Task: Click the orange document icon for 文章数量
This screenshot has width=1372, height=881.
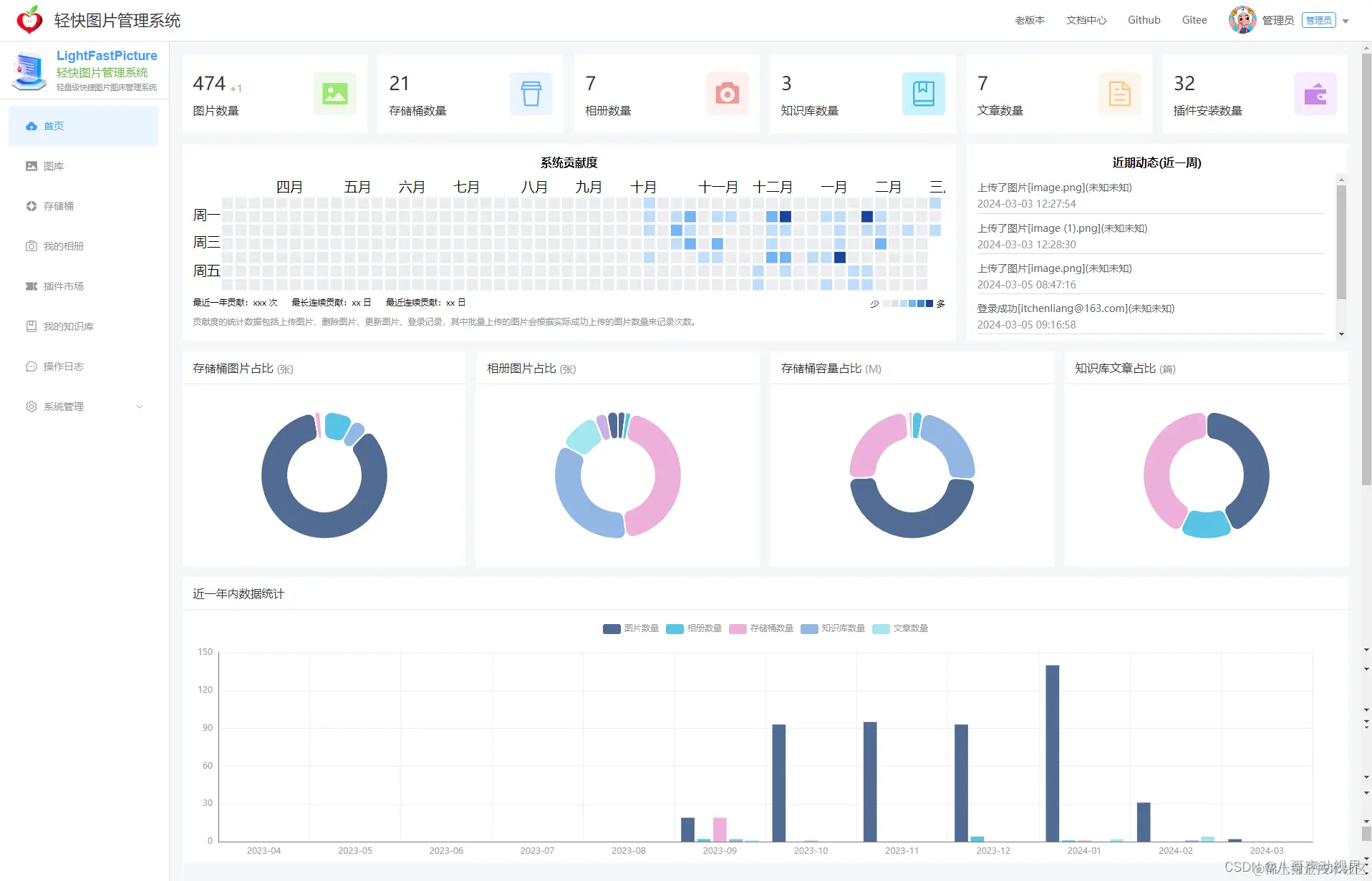Action: (x=1120, y=94)
